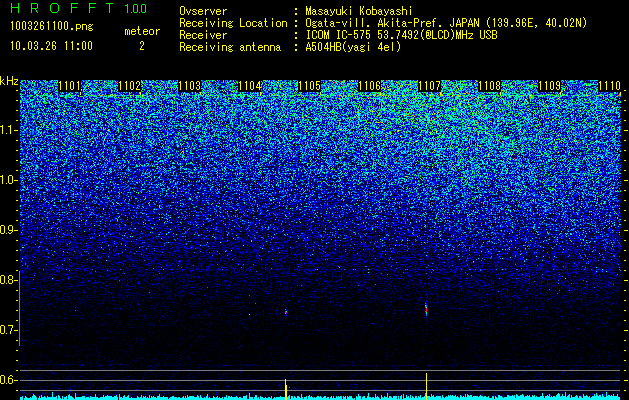
Task: Click the yellow intensity spike below 1107
Action: click(426, 386)
